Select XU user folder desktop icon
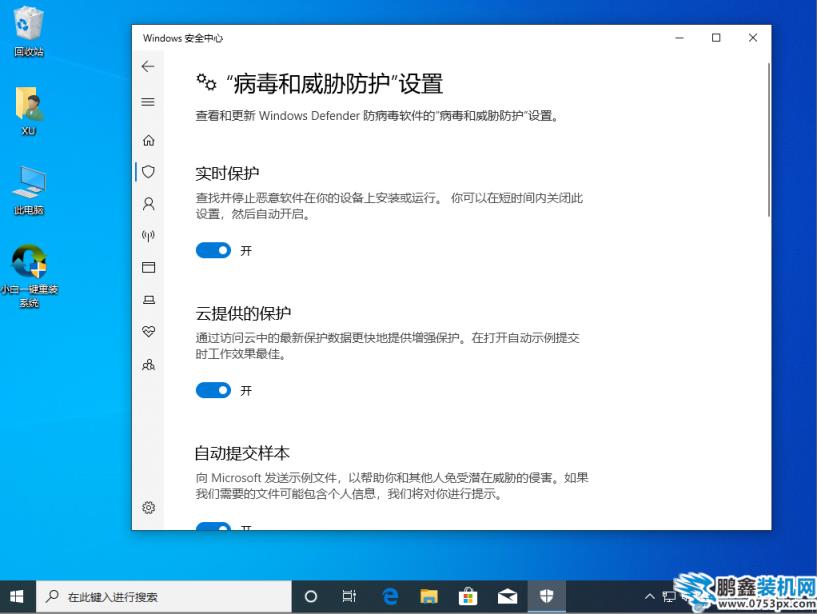Screen dimensions: 817x614 click(29, 112)
